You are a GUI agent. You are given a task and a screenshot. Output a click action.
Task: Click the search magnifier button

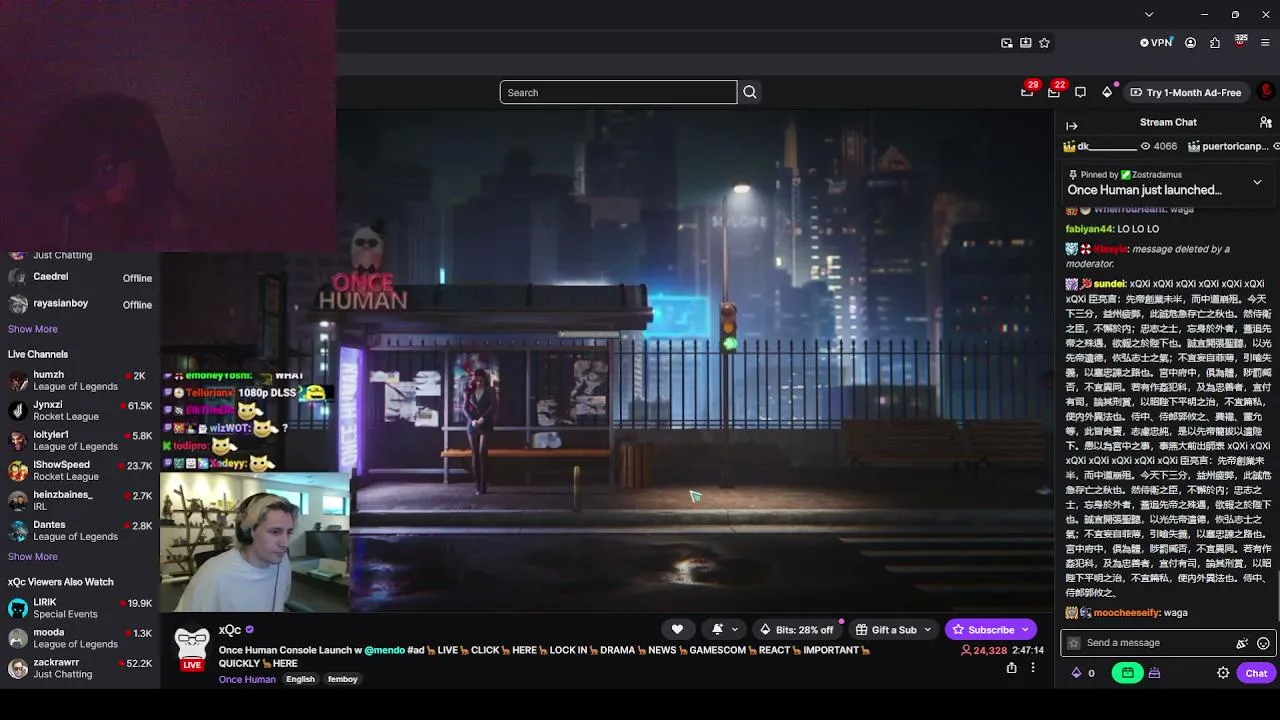pyautogui.click(x=750, y=92)
